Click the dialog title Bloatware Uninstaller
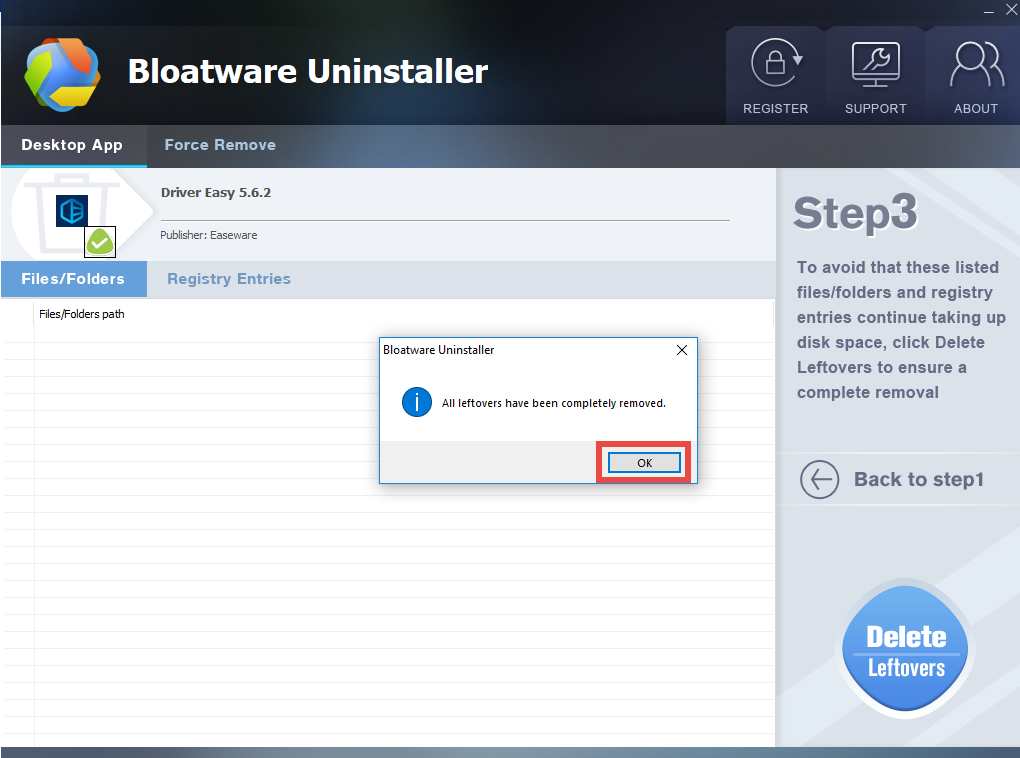 [x=438, y=350]
